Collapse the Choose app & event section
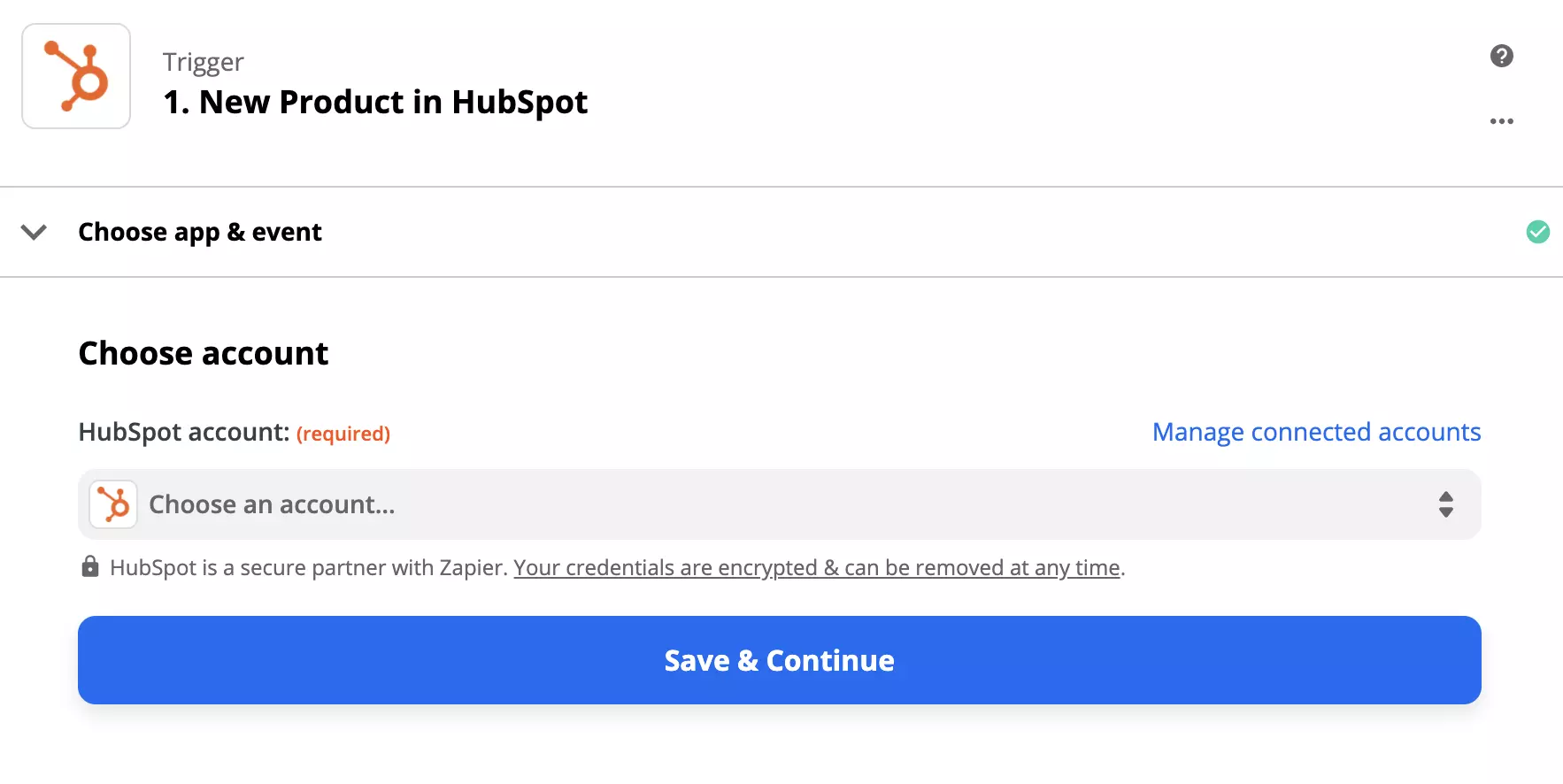Screen dimensions: 1563x784 [x=34, y=233]
